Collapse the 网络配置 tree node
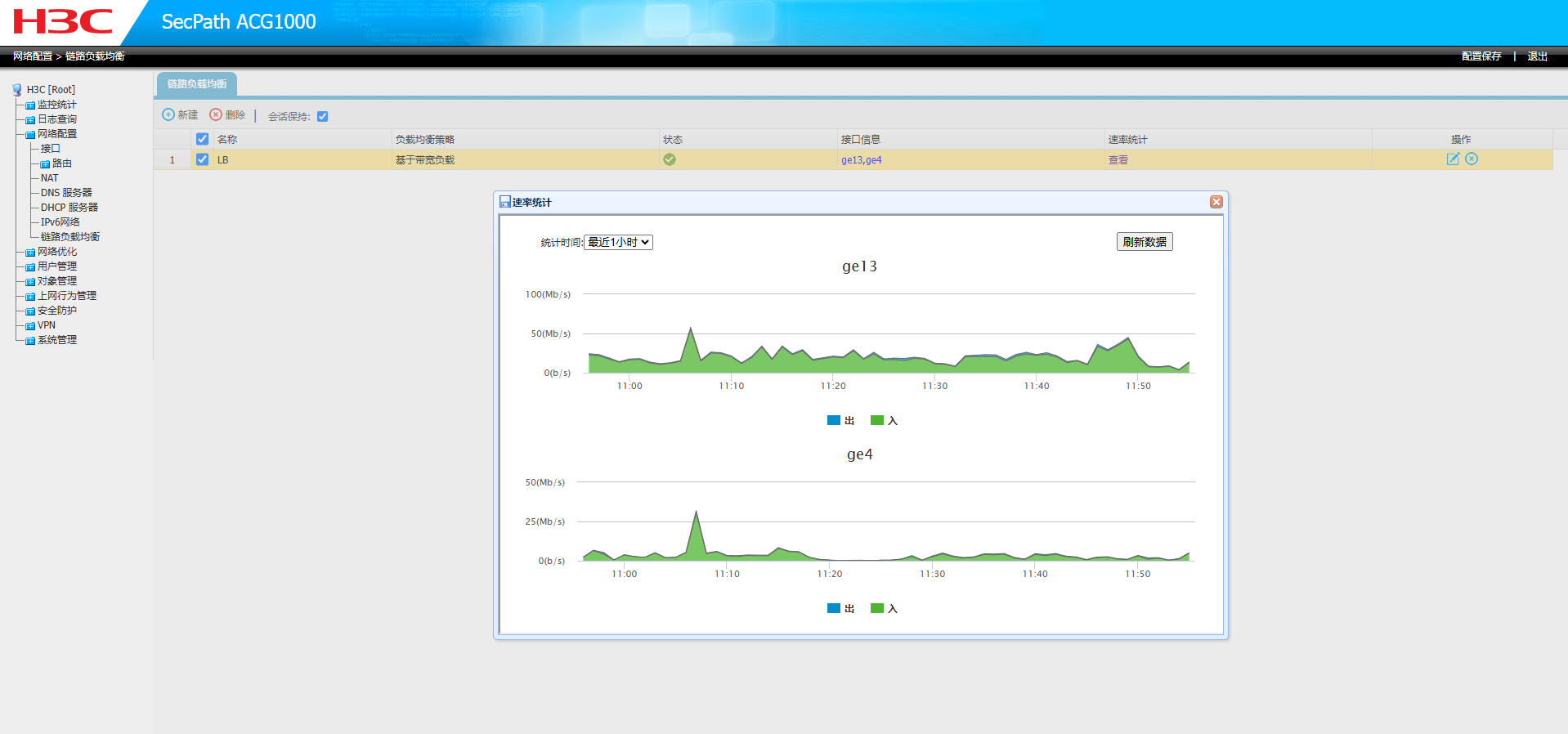This screenshot has width=1568, height=734. [30, 135]
